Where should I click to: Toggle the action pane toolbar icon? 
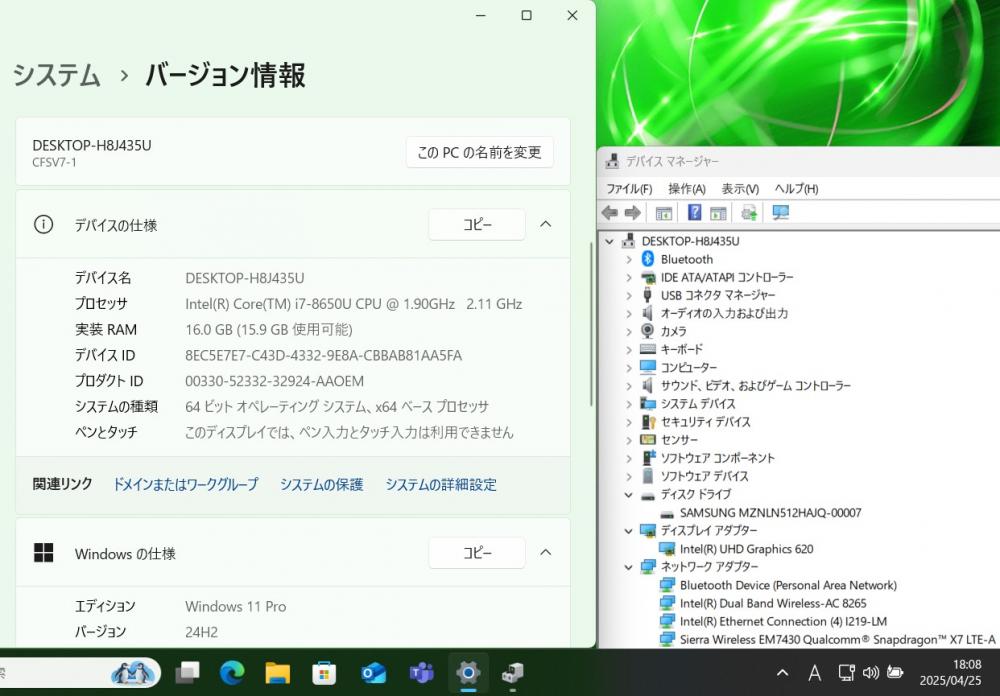click(718, 213)
